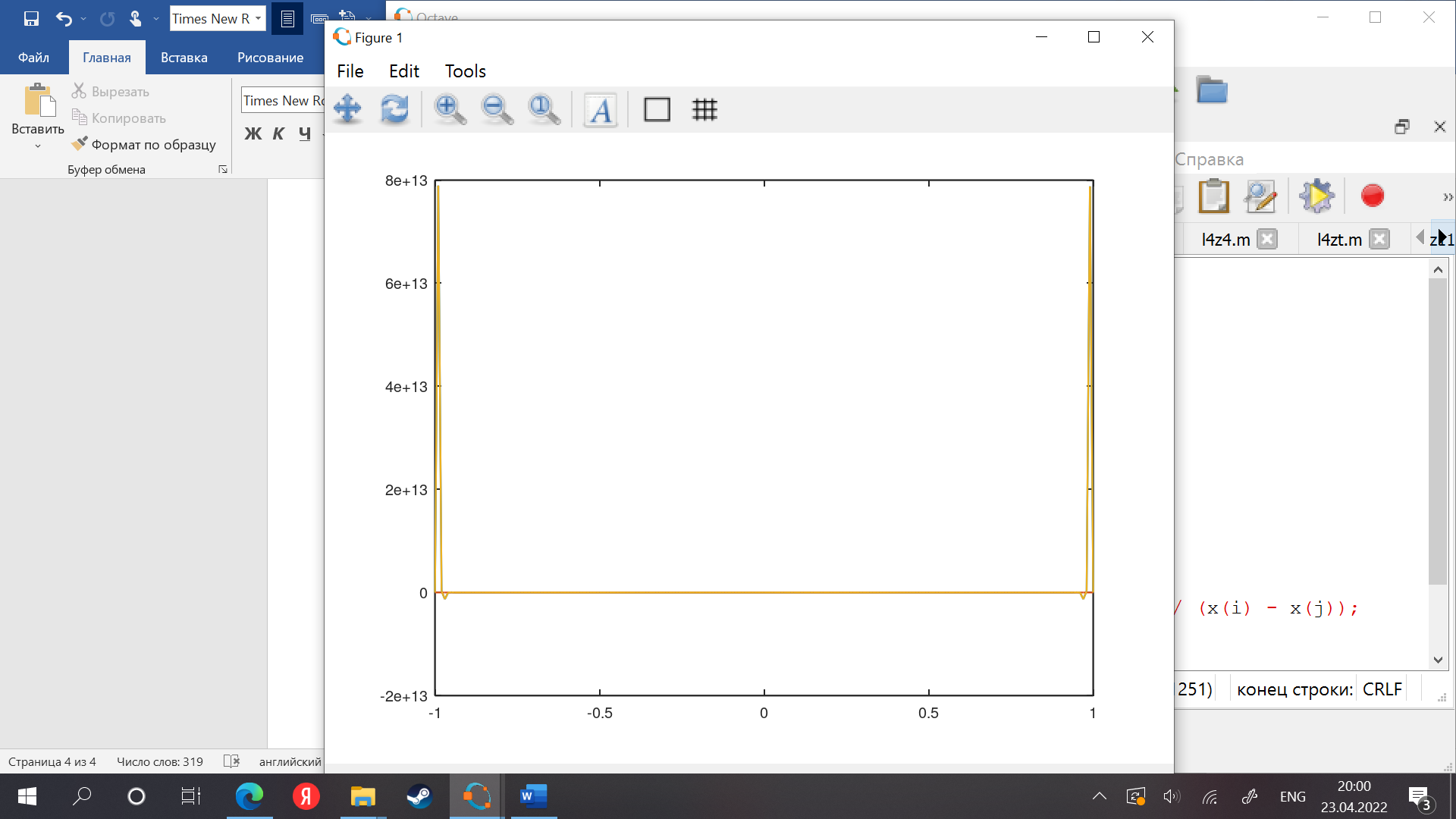Toggle the red breakpoint icon
The height and width of the screenshot is (819, 1456).
tap(1373, 196)
